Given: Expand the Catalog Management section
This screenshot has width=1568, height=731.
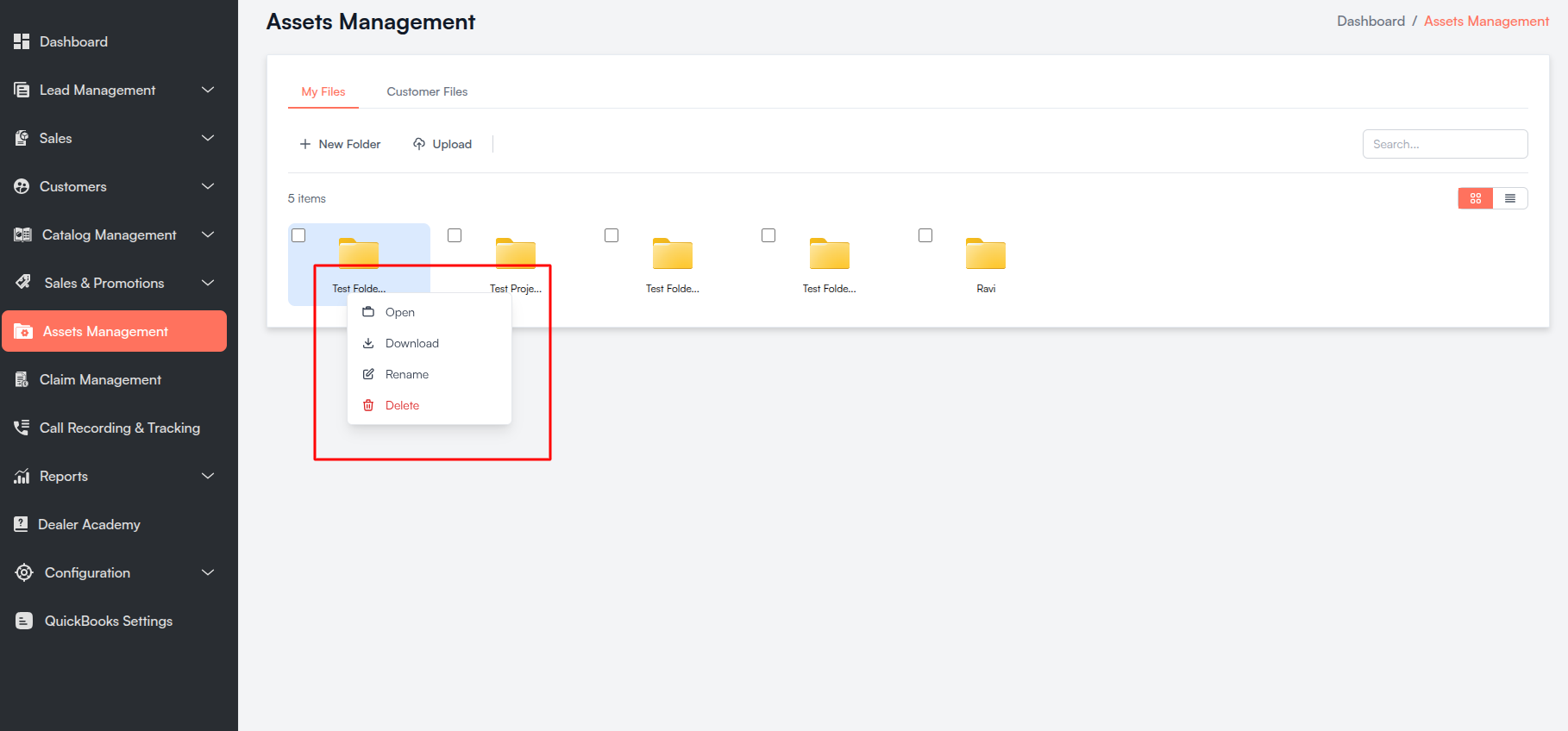Looking at the screenshot, I should [208, 234].
